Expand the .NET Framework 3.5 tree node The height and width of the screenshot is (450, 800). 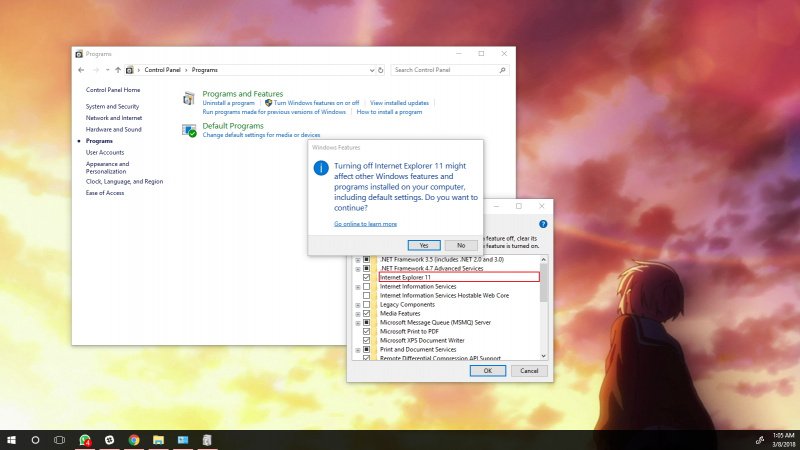click(x=357, y=259)
